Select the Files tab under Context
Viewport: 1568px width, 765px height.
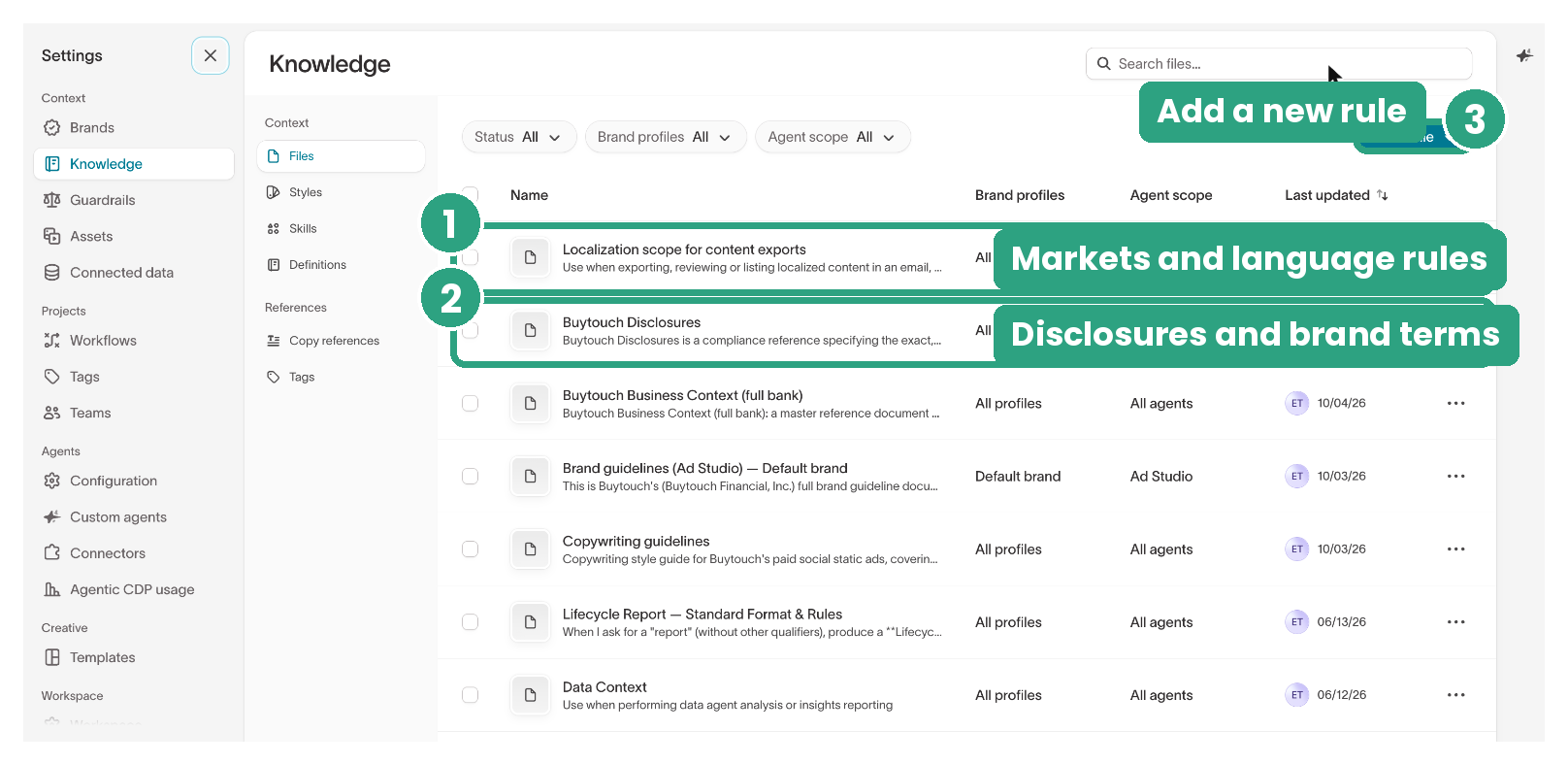tap(341, 156)
